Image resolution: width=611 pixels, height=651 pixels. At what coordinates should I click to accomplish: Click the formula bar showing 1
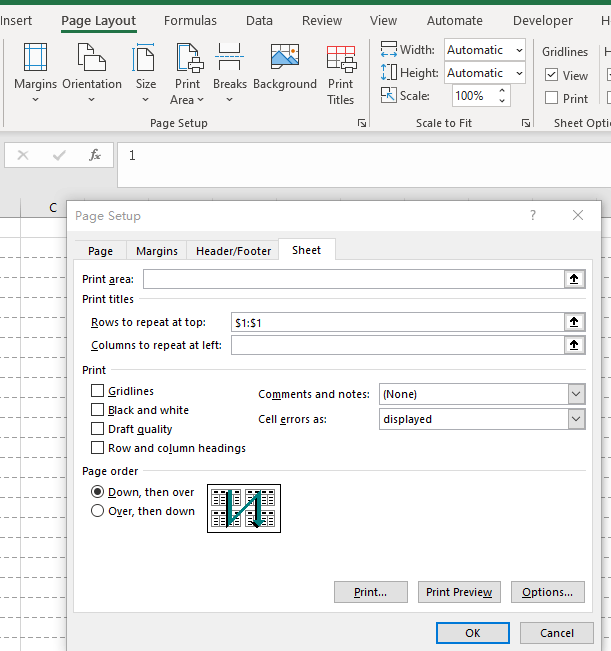[x=364, y=164]
